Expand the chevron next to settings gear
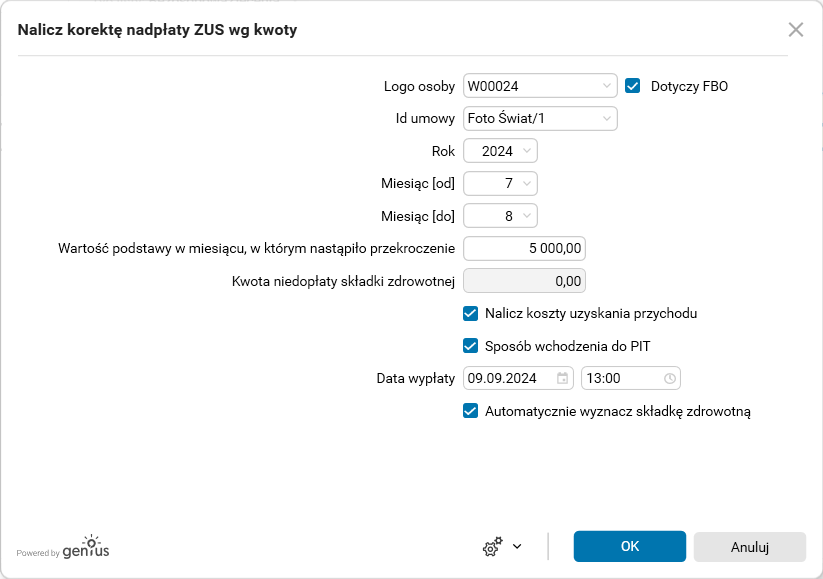 pos(517,547)
